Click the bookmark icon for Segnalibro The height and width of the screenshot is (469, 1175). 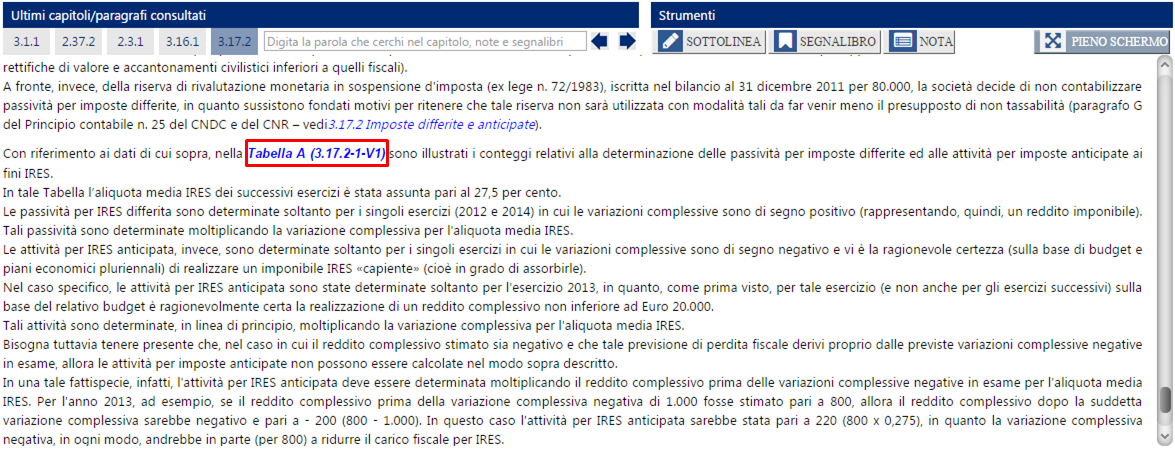pyautogui.click(x=786, y=41)
